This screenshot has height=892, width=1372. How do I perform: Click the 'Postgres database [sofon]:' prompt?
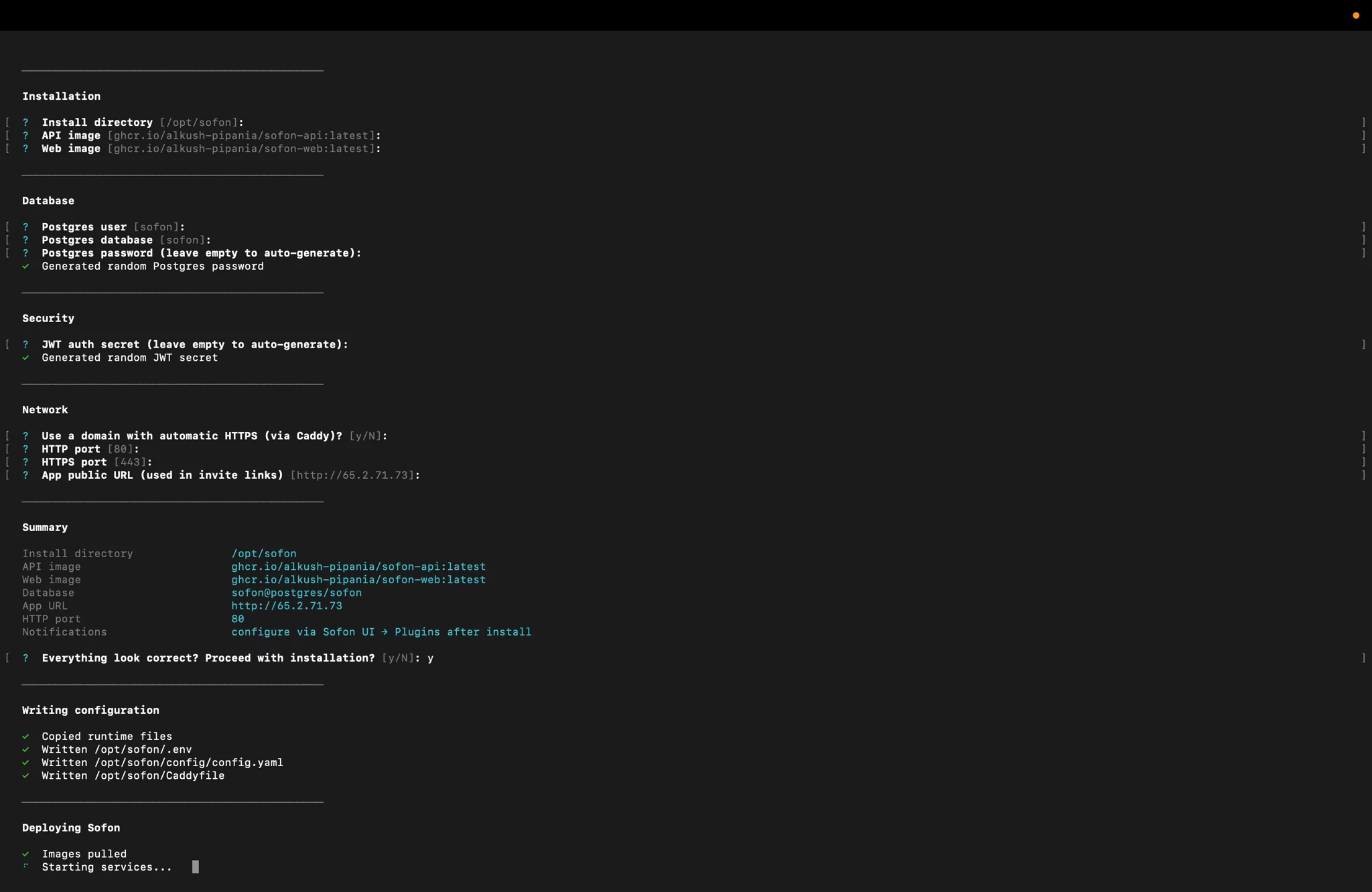[126, 240]
